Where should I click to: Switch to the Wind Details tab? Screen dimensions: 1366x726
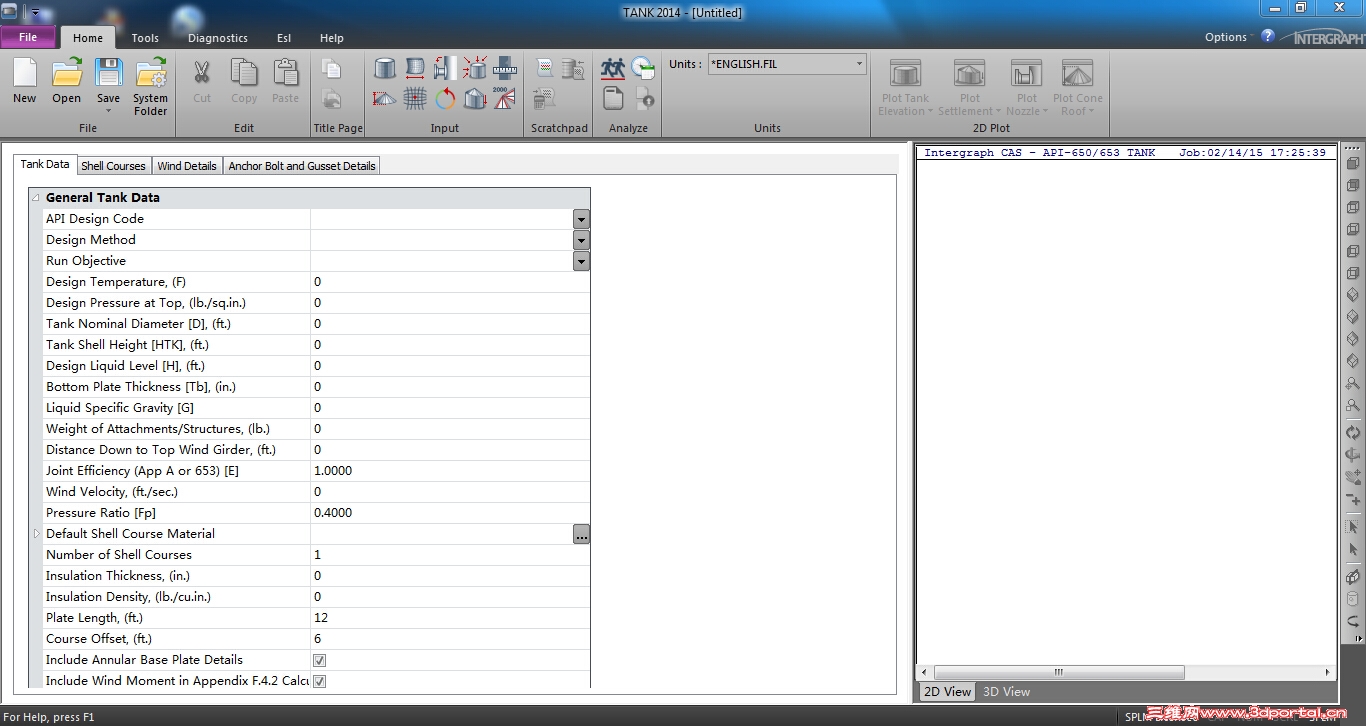click(187, 166)
